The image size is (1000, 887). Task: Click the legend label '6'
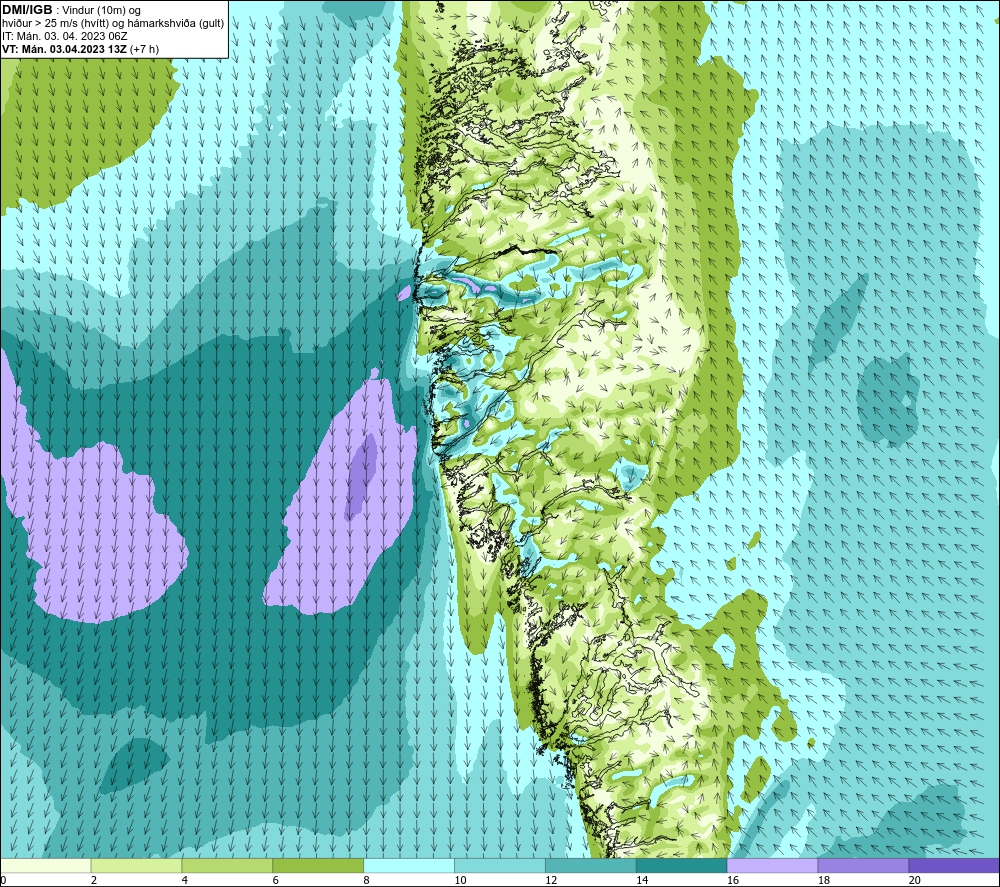[276, 881]
